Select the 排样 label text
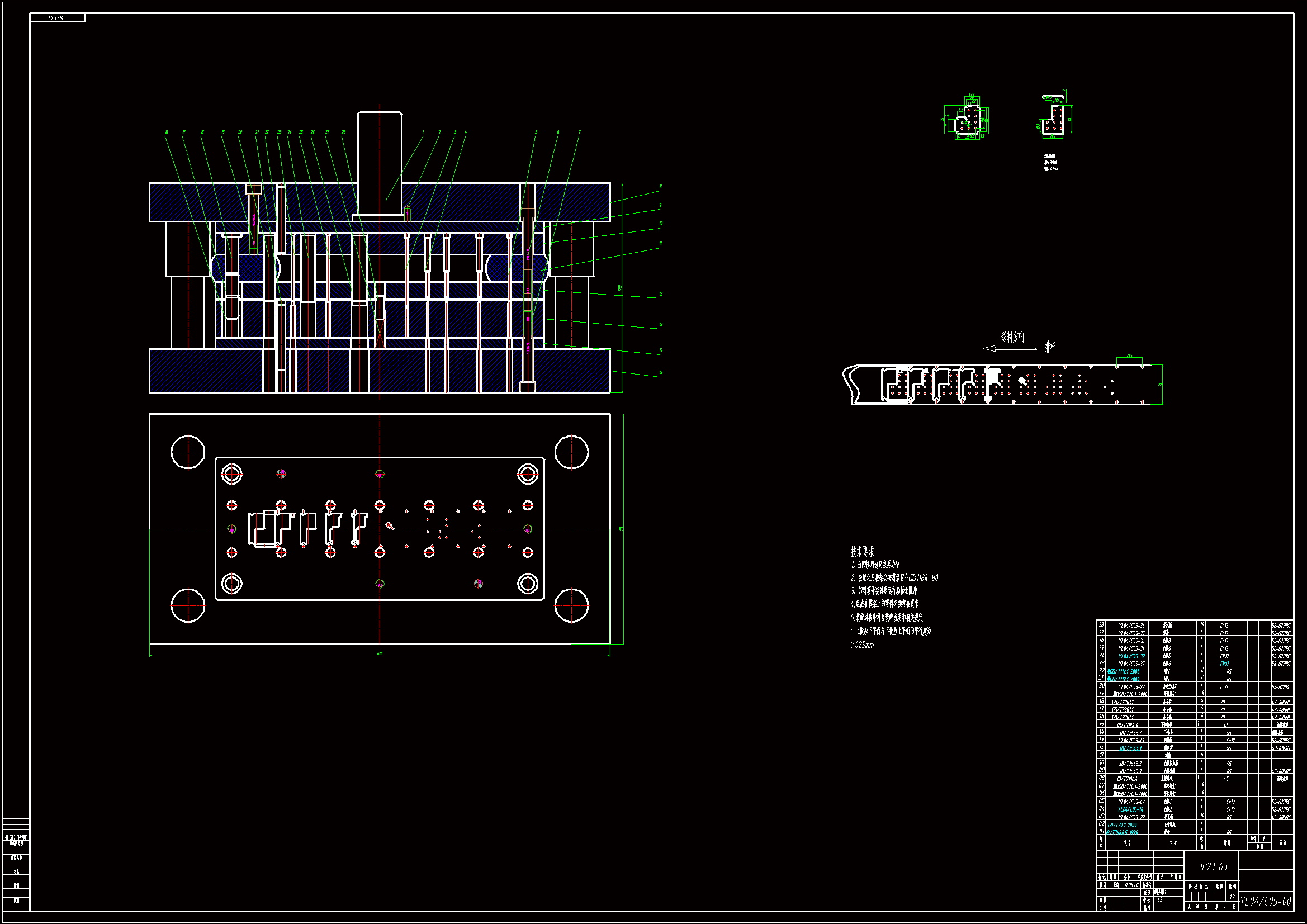This screenshot has width=1307, height=924. [x=1050, y=347]
